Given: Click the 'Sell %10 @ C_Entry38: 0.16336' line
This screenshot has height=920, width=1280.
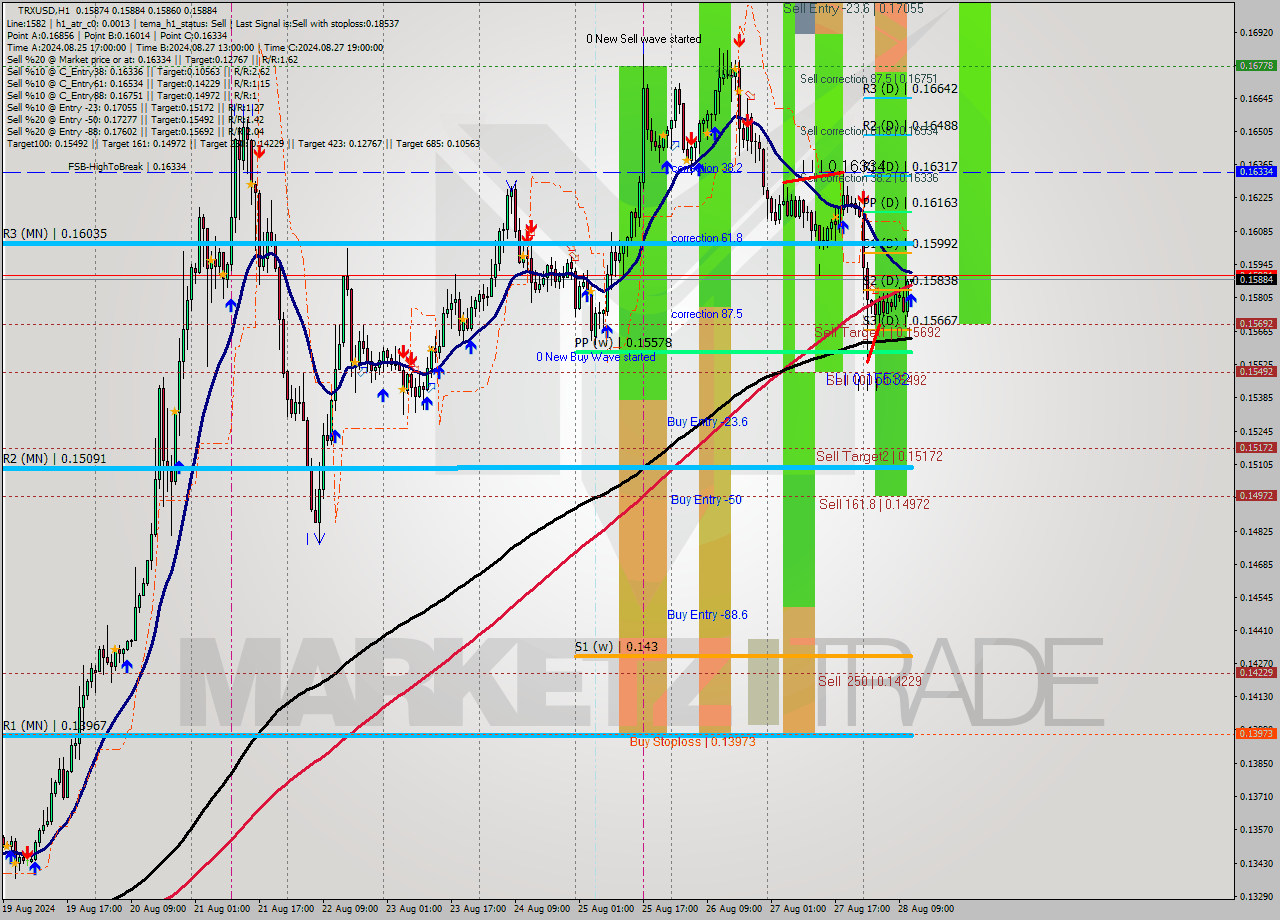Looking at the screenshot, I should click(138, 71).
